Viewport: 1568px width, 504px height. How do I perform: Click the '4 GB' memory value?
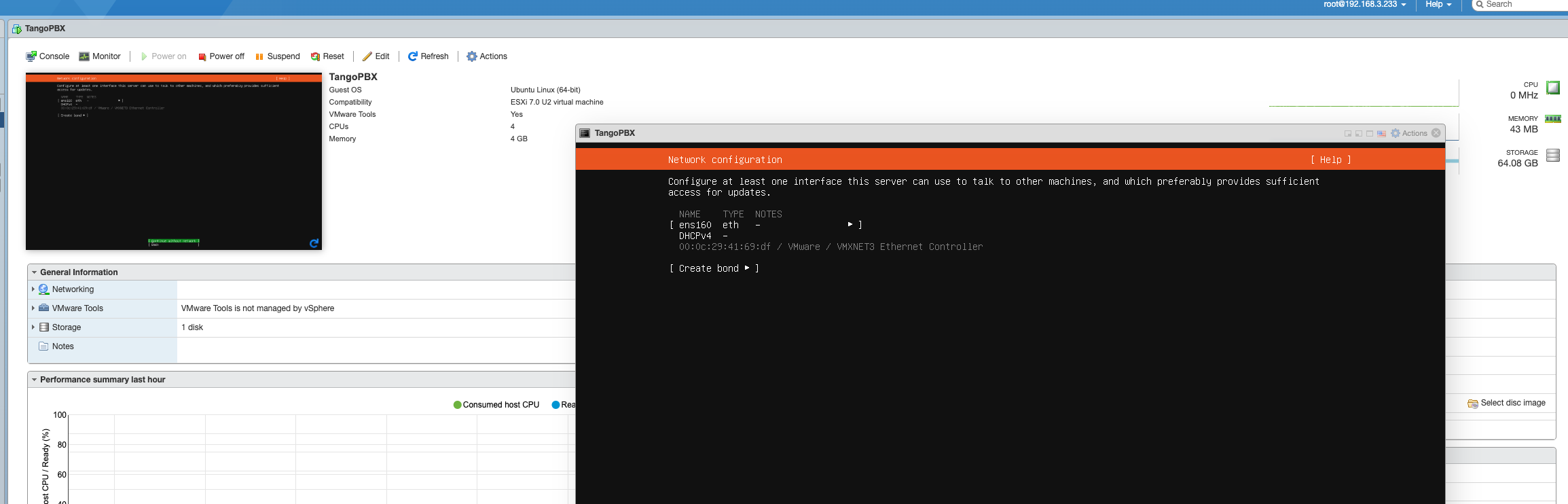[519, 139]
